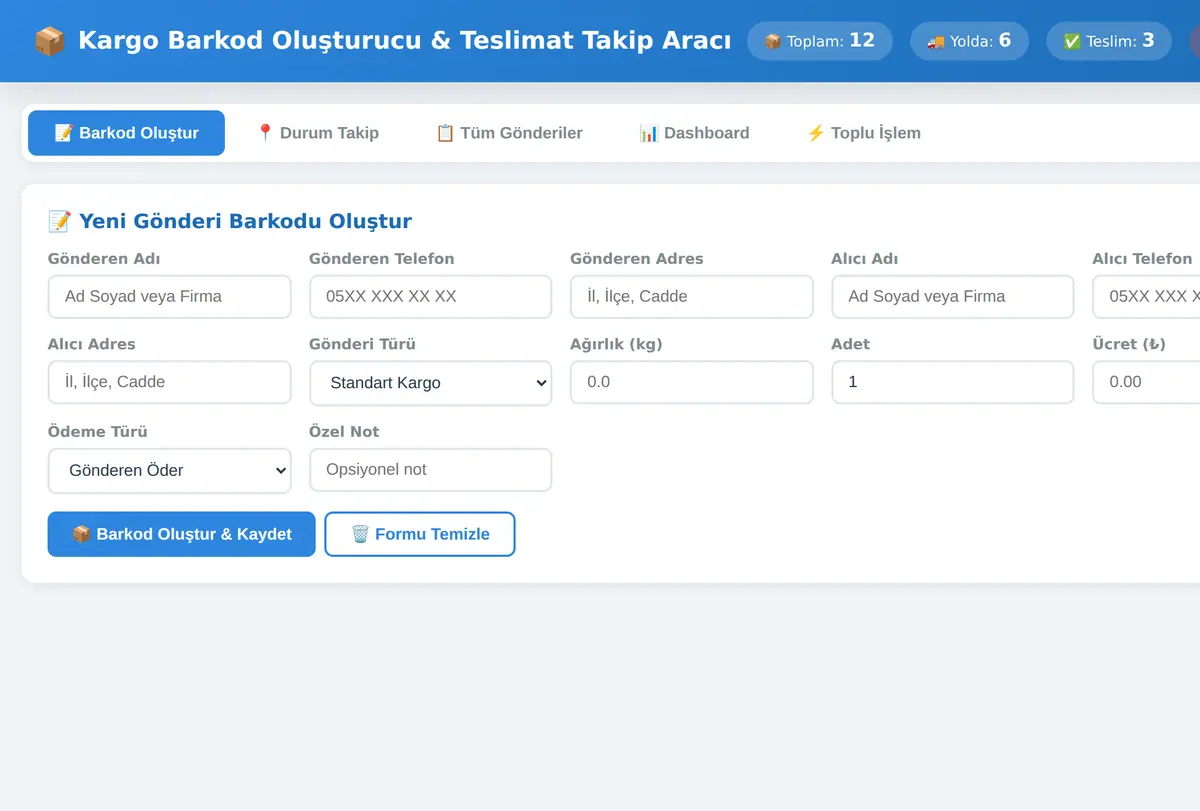This screenshot has width=1200, height=811.
Task: Click the Formu Temizle button
Action: point(420,534)
